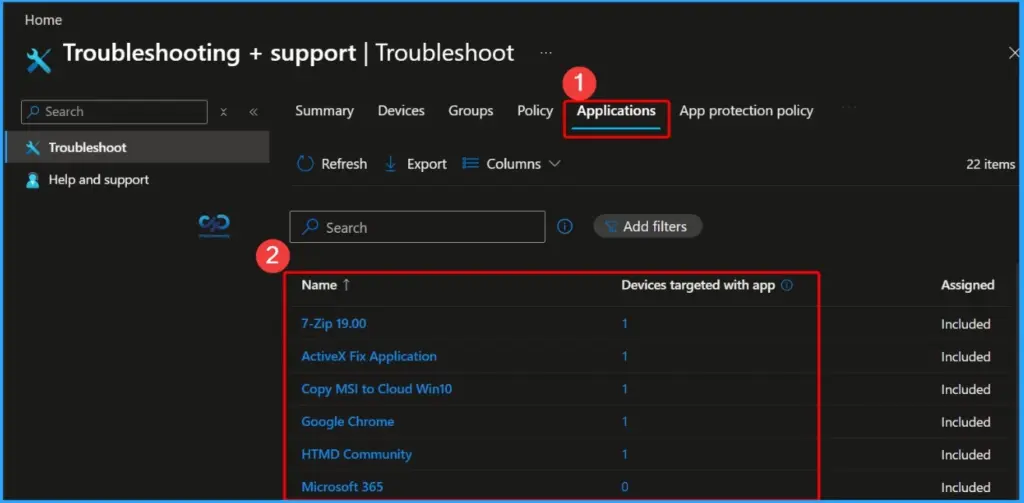Open the HTMD Community application

[357, 454]
